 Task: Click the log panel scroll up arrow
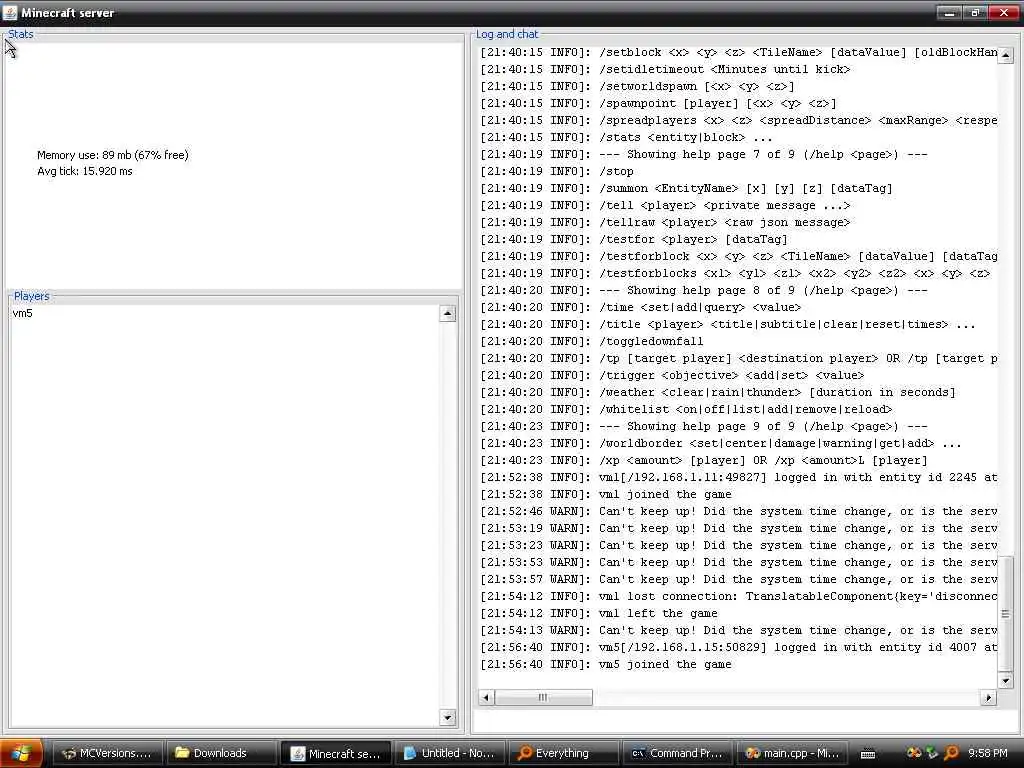[x=1006, y=56]
